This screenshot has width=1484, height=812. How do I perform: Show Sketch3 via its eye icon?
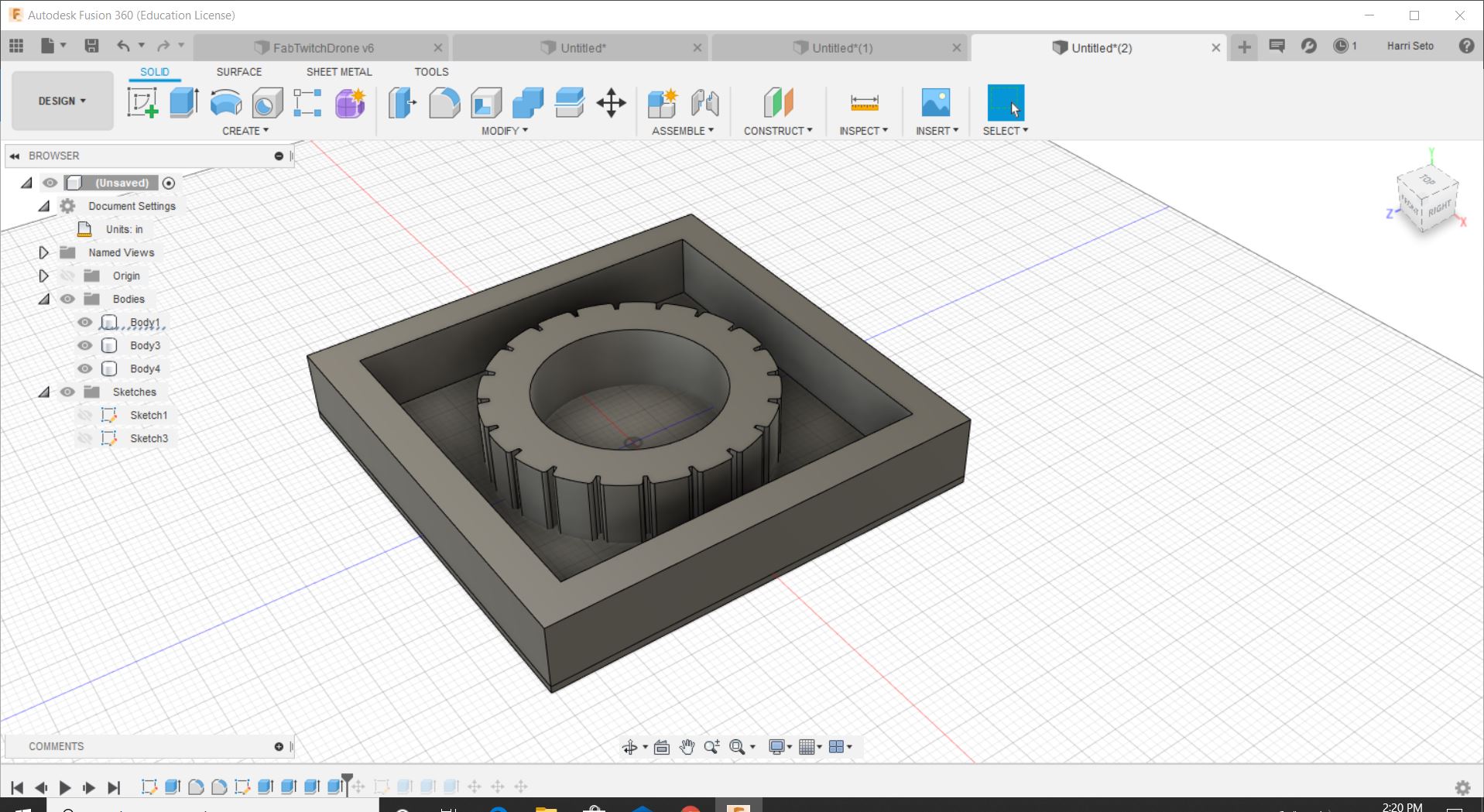tap(85, 438)
